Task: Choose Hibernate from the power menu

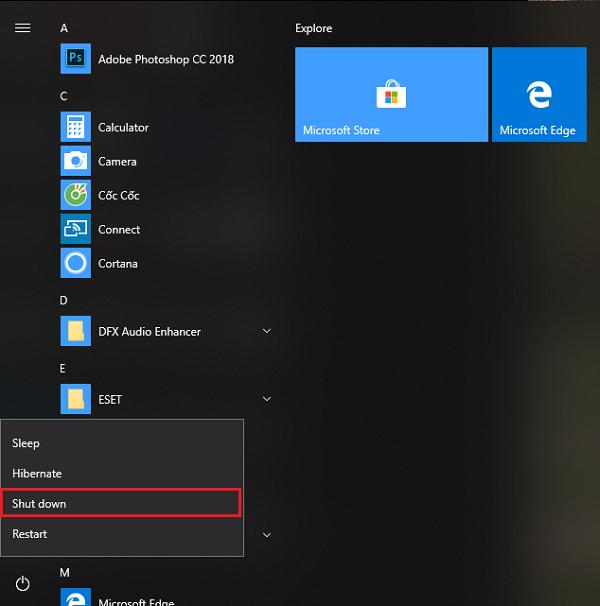Action: pyautogui.click(x=37, y=474)
